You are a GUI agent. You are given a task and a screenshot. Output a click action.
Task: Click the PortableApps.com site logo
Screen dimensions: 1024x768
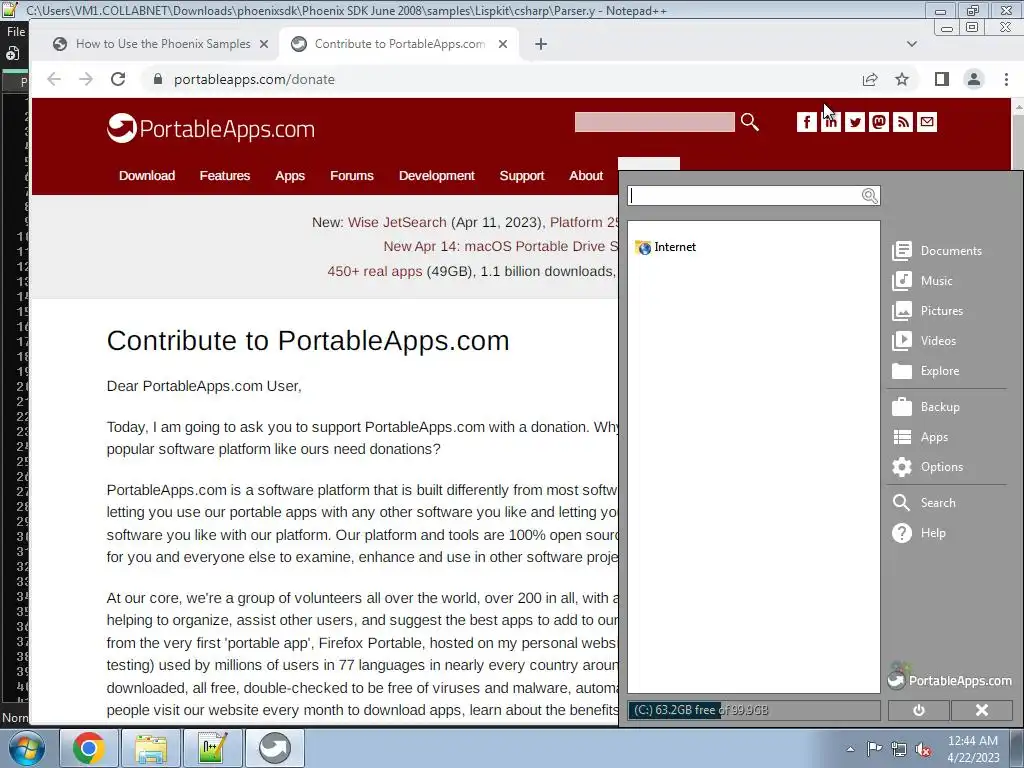(211, 128)
